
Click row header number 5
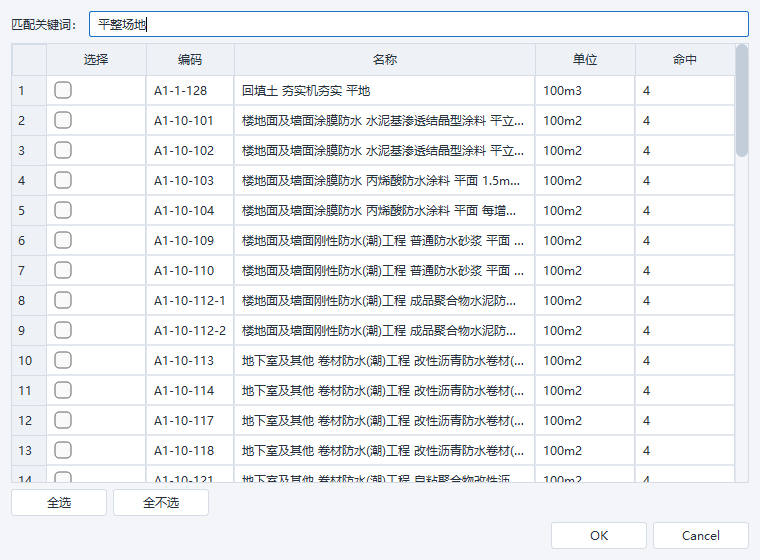tap(29, 211)
